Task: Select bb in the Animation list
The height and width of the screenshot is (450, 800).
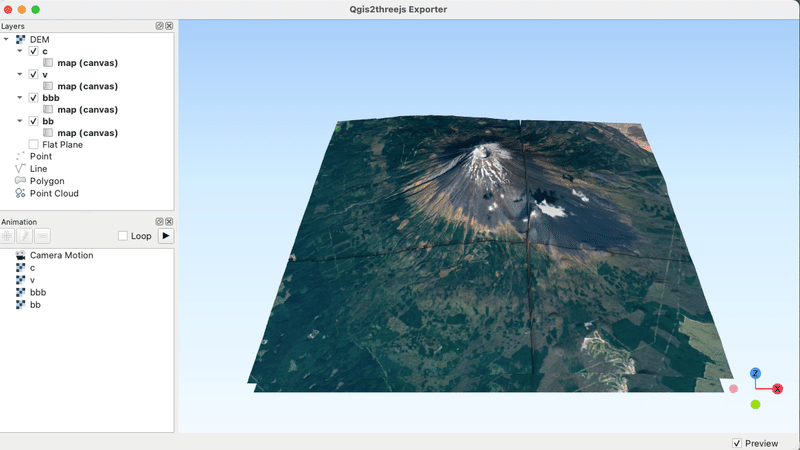Action: [35, 305]
